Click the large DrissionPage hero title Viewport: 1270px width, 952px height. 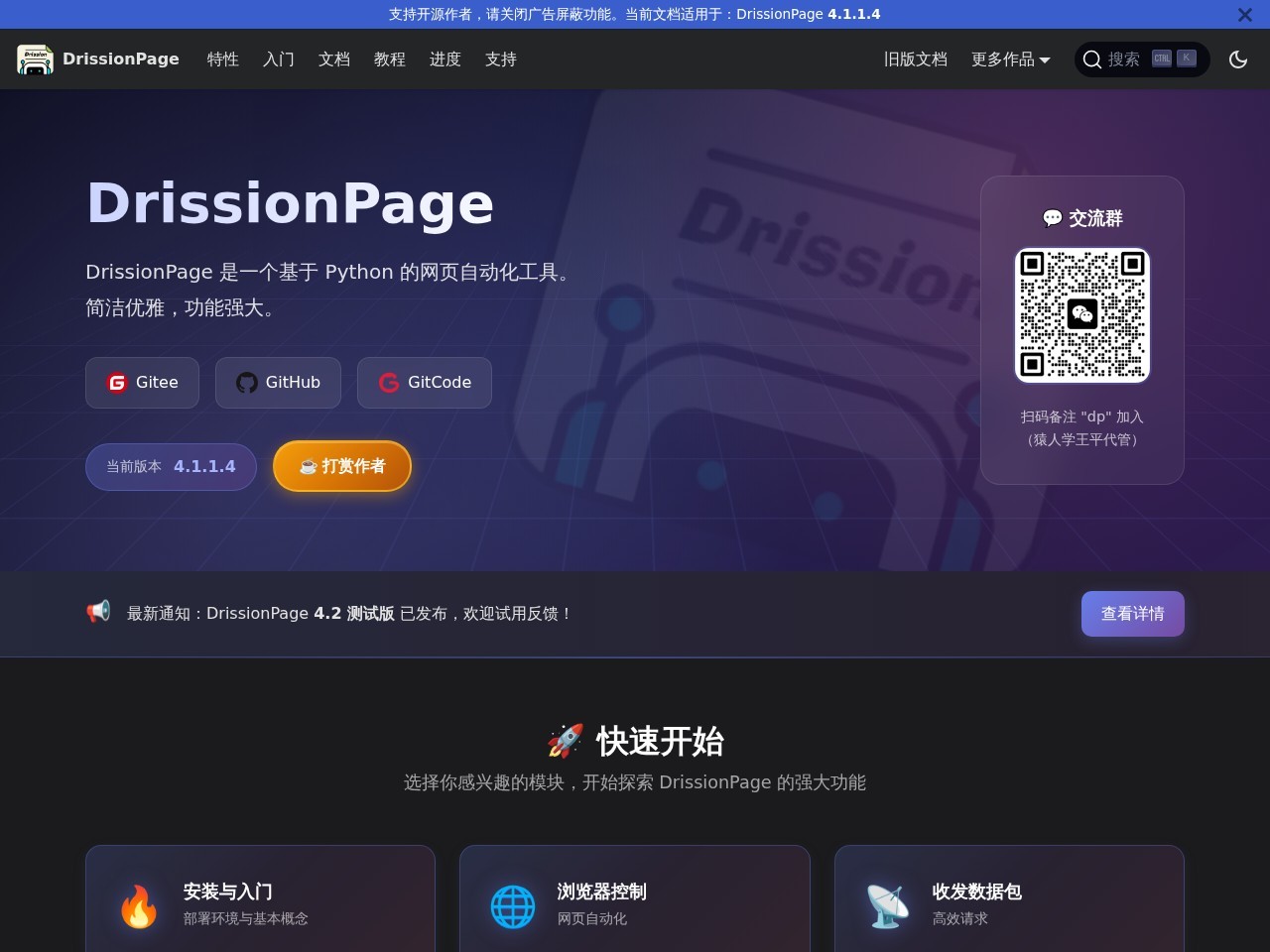[x=290, y=202]
